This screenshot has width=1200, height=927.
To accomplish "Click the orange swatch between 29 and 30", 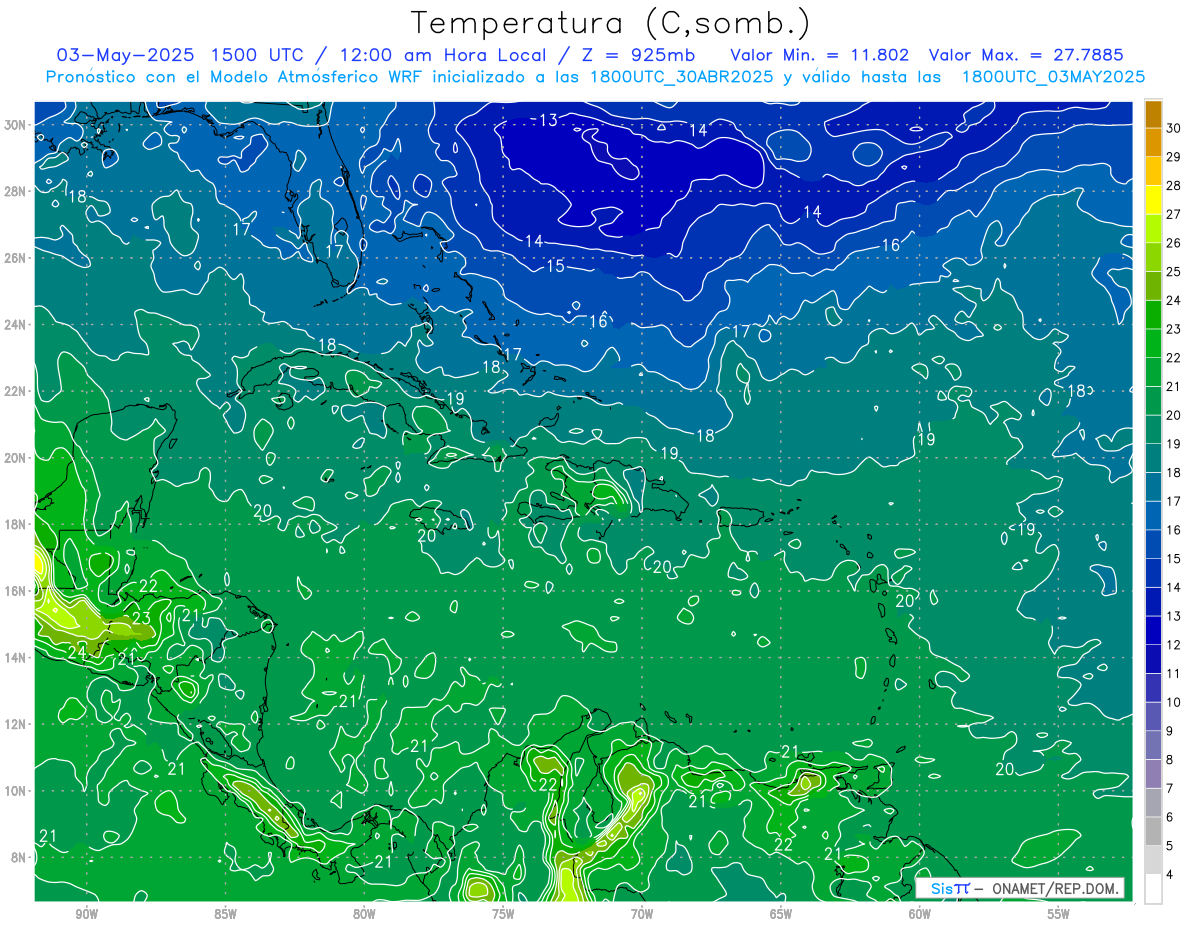I will (x=1153, y=142).
